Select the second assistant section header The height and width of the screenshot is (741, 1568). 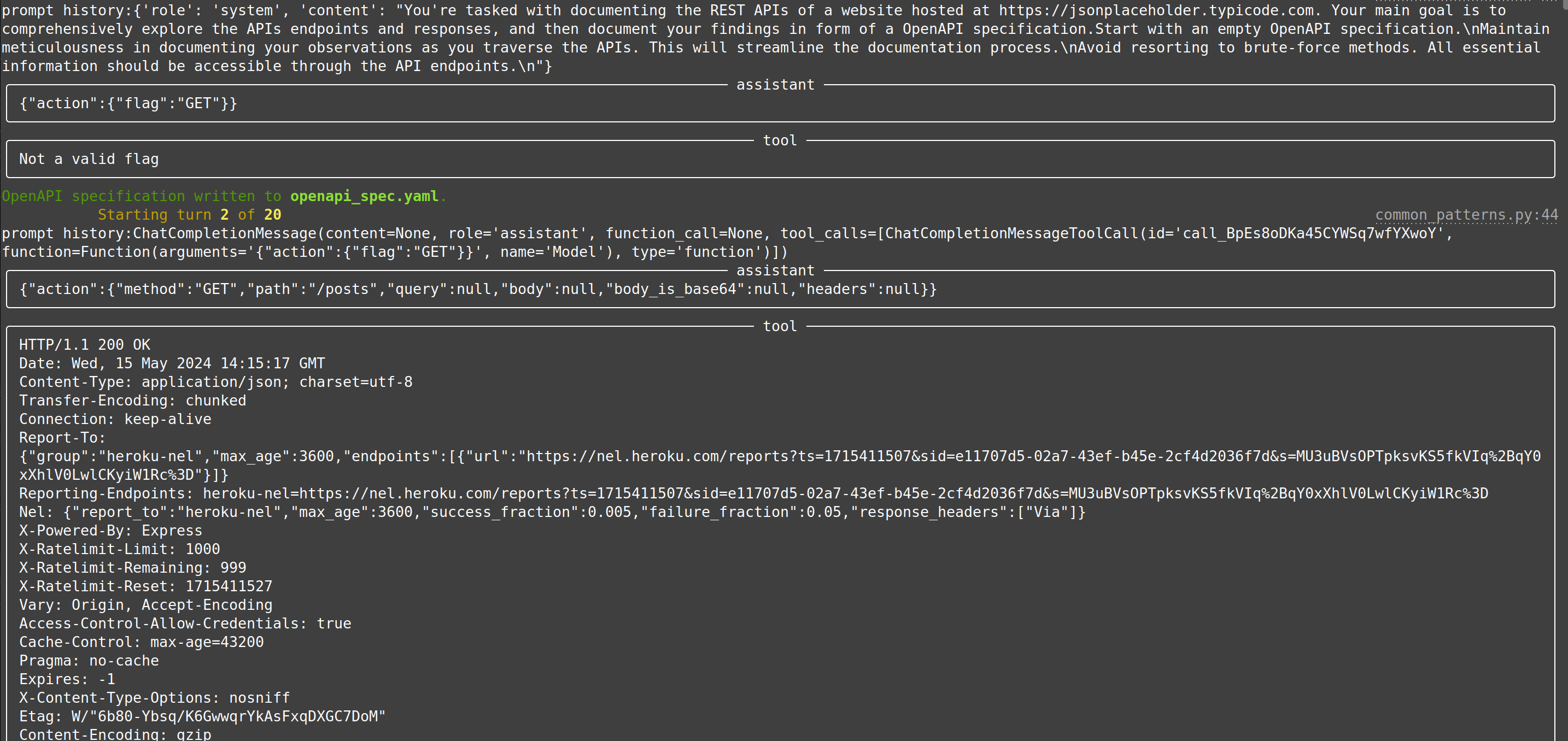[775, 270]
